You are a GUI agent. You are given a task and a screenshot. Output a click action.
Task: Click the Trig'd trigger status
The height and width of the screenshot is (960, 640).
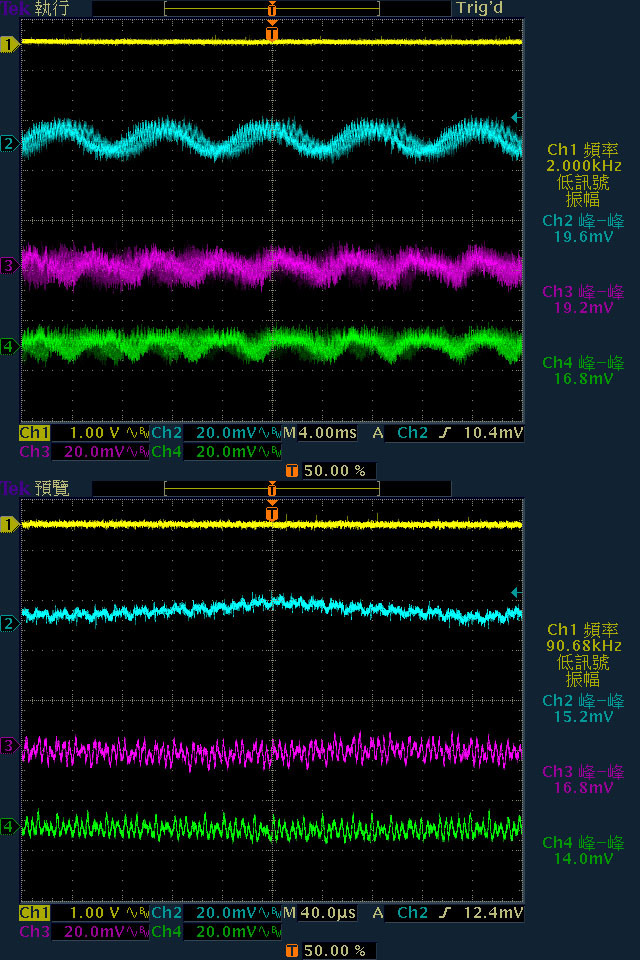(x=480, y=9)
